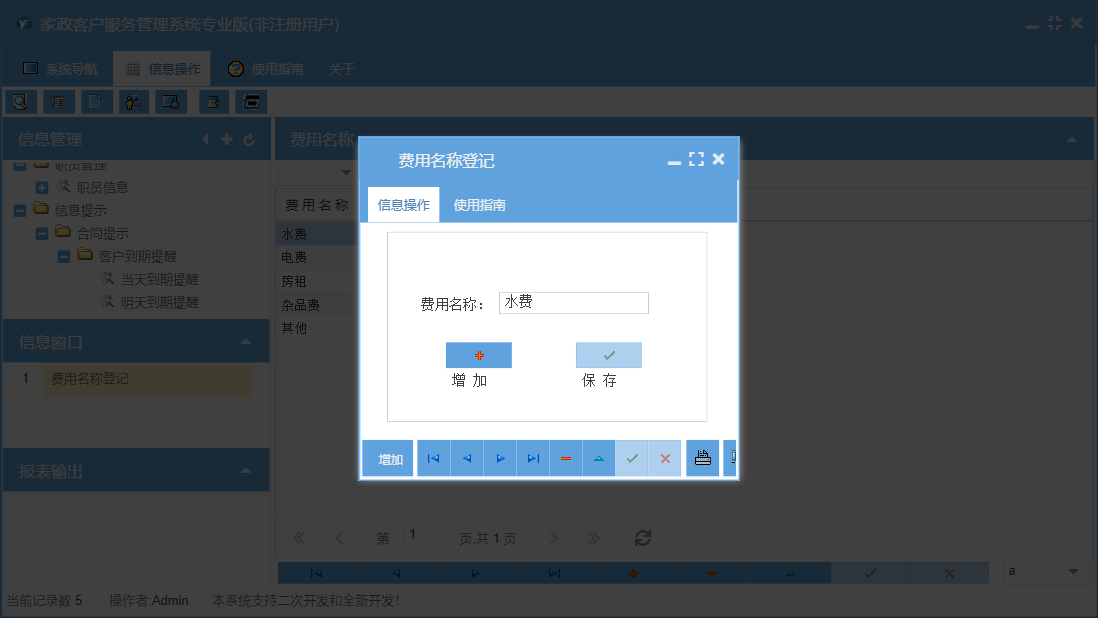Open the archive folder toolbar icon
Image resolution: width=1098 pixels, height=618 pixels.
click(x=250, y=101)
